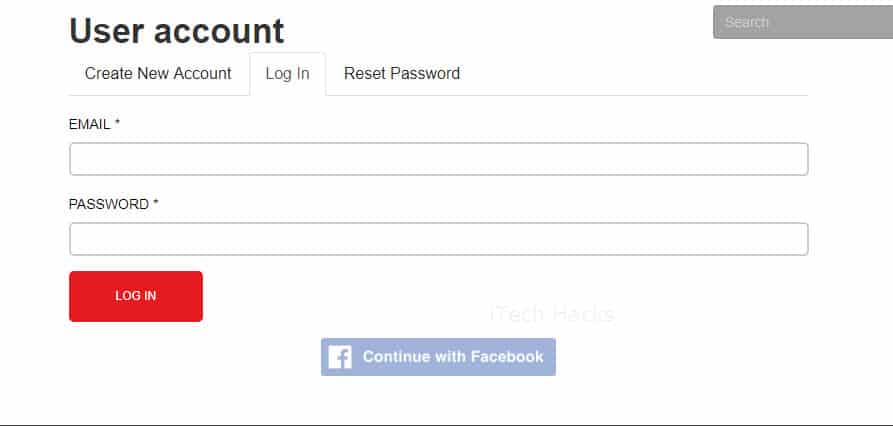Viewport: 893px width, 426px height.
Task: Click the Facebook logo icon
Action: coord(340,357)
